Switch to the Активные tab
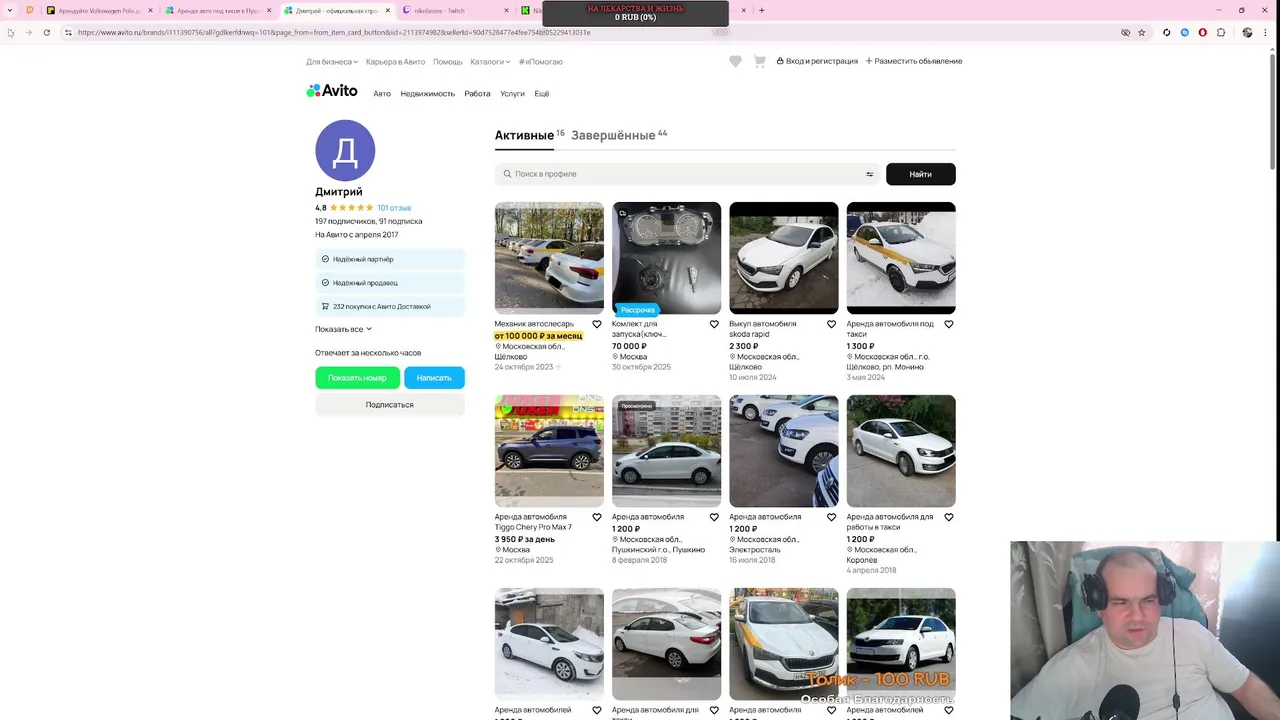1280x720 pixels. coord(524,135)
